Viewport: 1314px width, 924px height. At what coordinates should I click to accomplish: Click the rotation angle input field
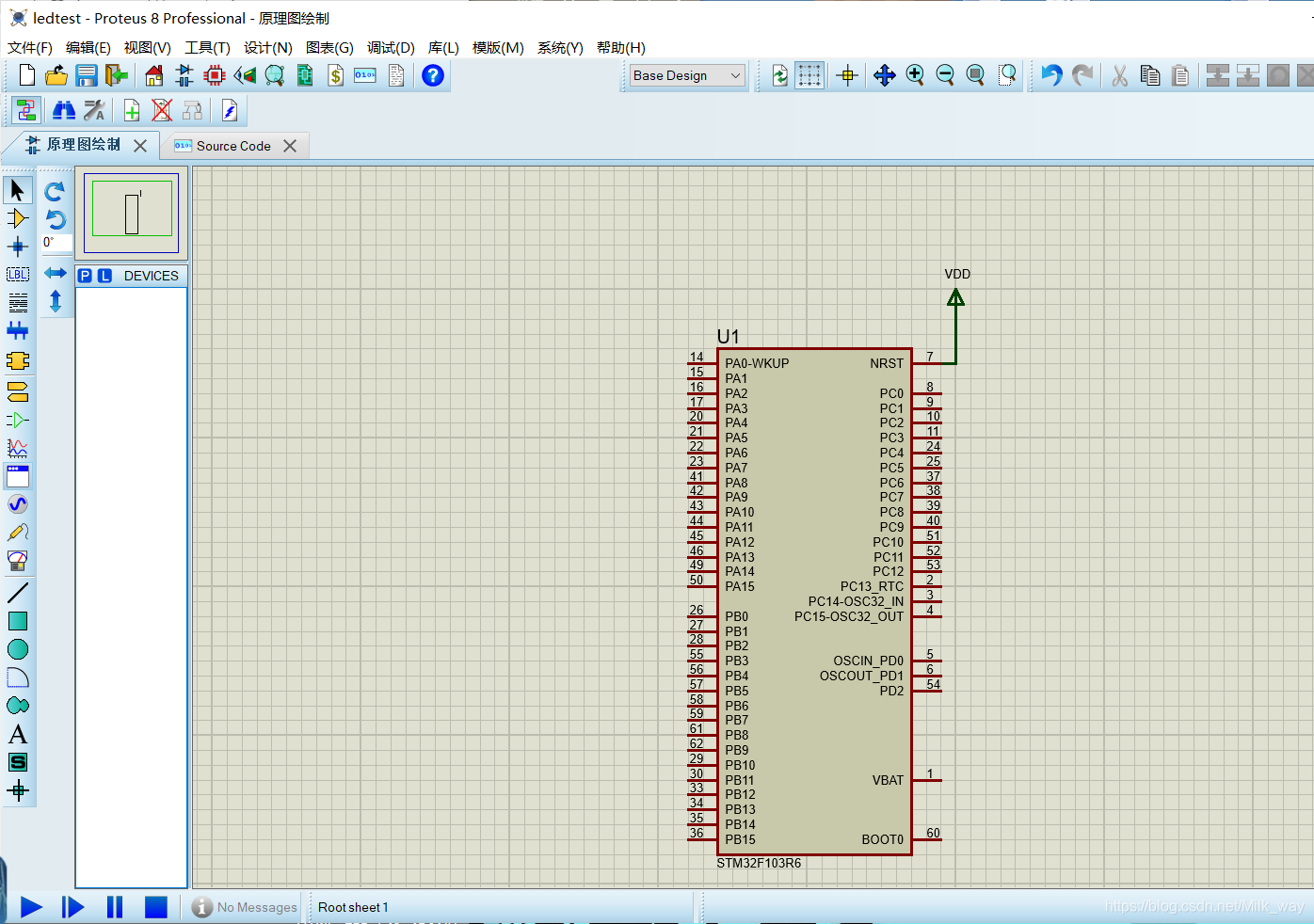coord(56,244)
